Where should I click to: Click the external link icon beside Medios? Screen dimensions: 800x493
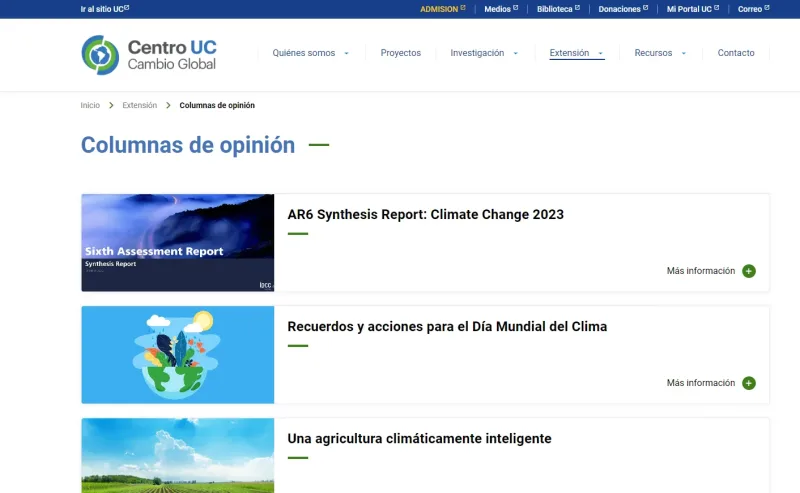pos(515,8)
